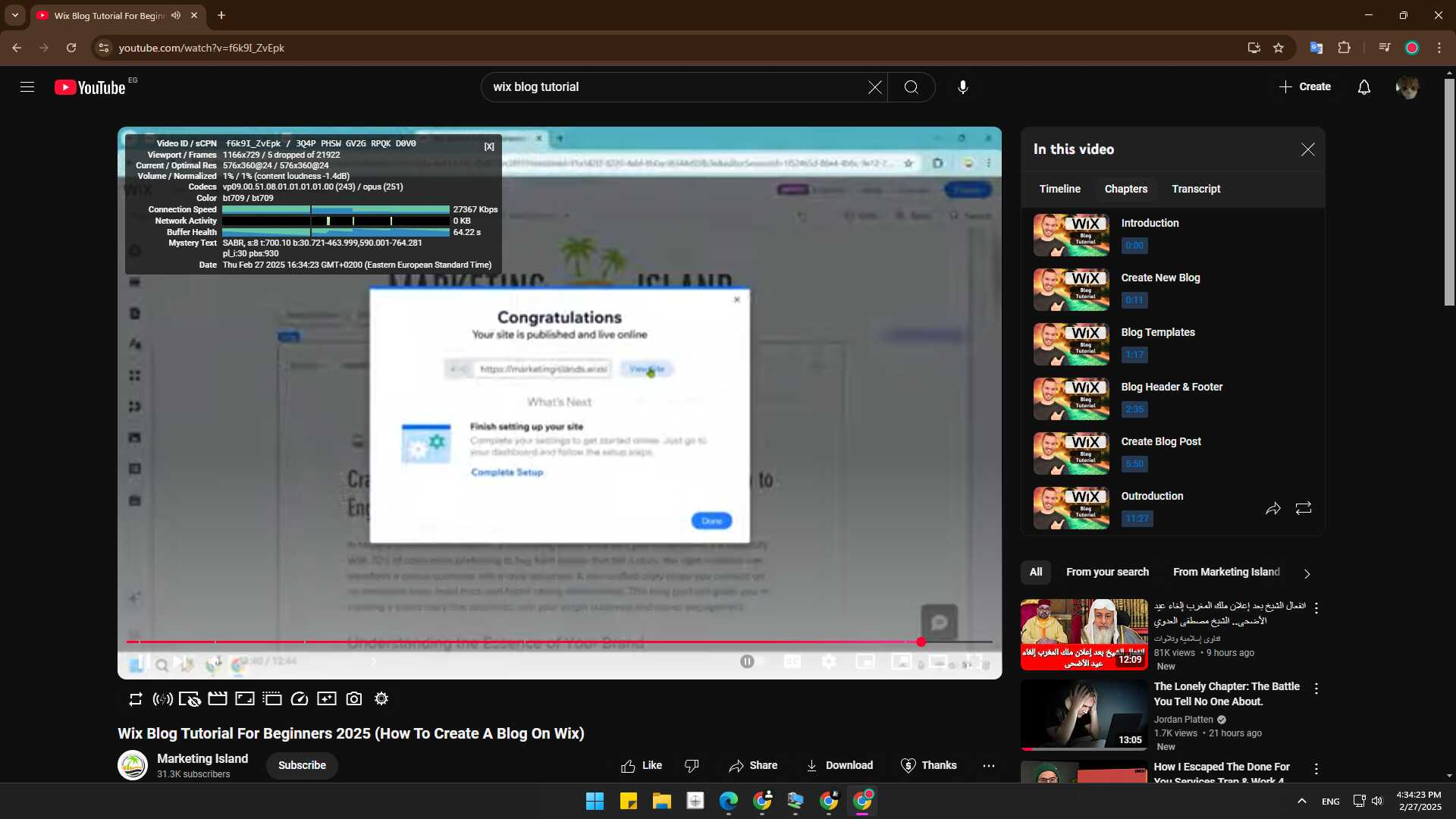Click the 11:27 Outroduction timestamp
This screenshot has height=819, width=1456.
(1137, 519)
